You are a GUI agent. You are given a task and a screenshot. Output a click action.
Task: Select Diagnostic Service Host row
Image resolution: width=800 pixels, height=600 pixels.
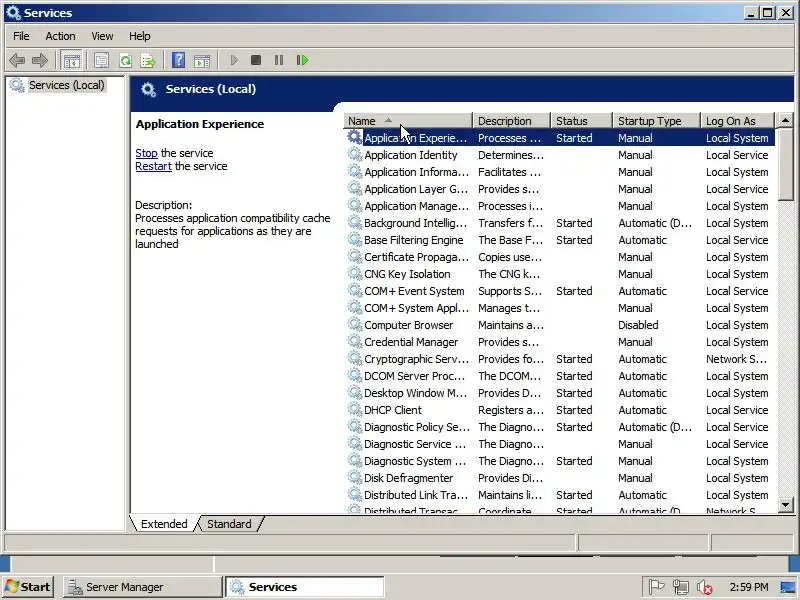(x=560, y=444)
